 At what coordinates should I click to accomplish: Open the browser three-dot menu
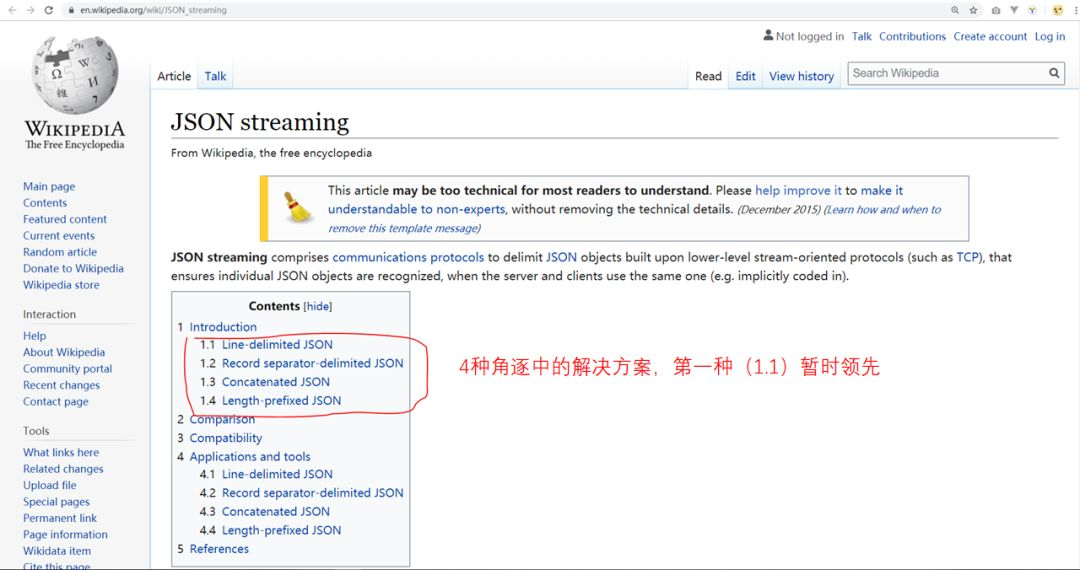coord(1076,10)
